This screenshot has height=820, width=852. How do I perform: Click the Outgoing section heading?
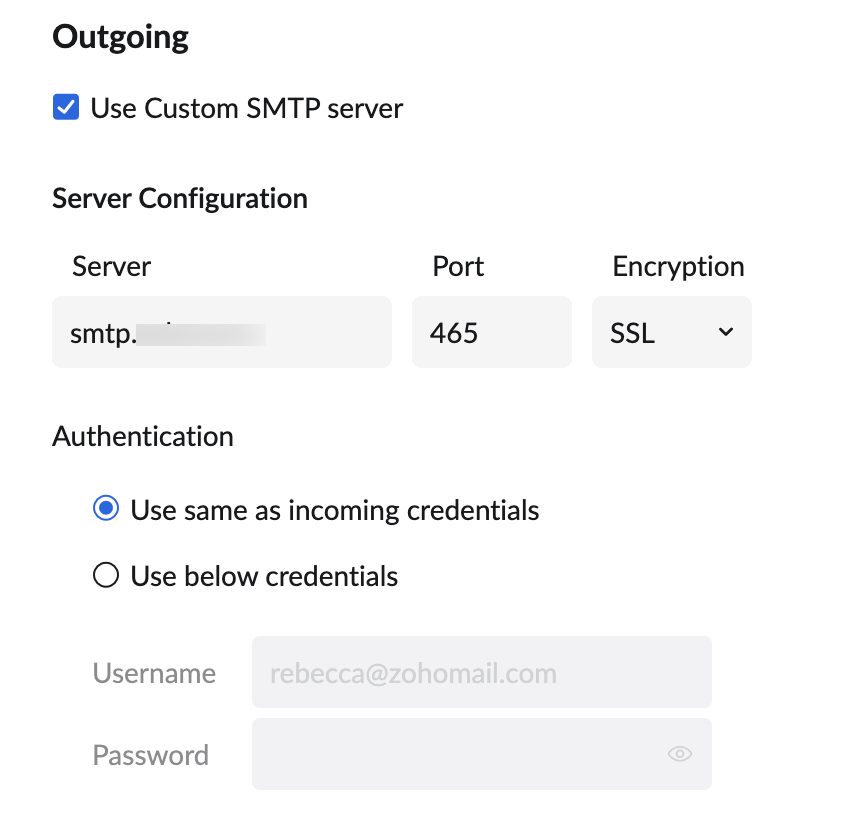point(120,38)
